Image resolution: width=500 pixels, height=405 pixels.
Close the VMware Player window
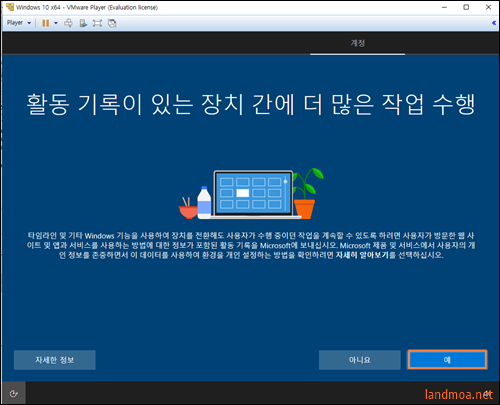pos(488,7)
